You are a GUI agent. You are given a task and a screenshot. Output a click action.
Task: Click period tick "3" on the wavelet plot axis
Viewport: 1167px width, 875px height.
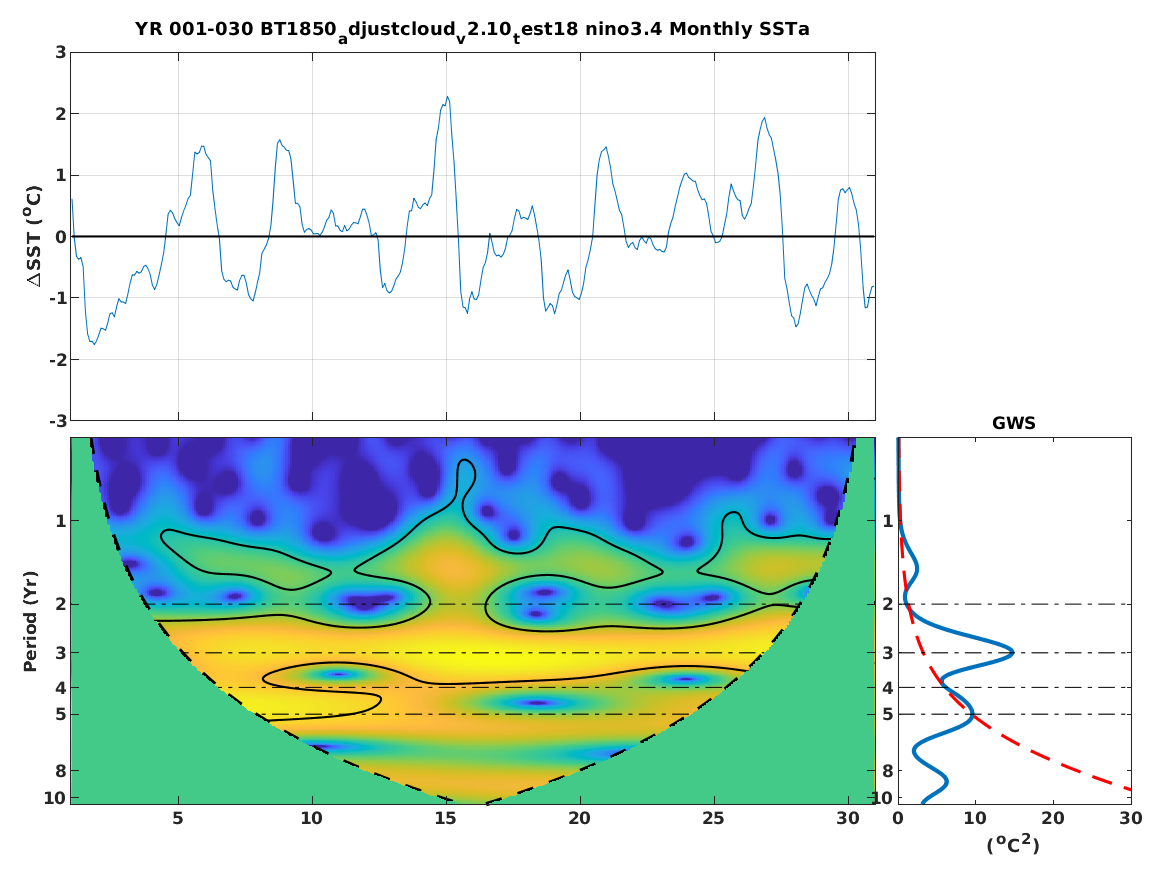coord(61,653)
